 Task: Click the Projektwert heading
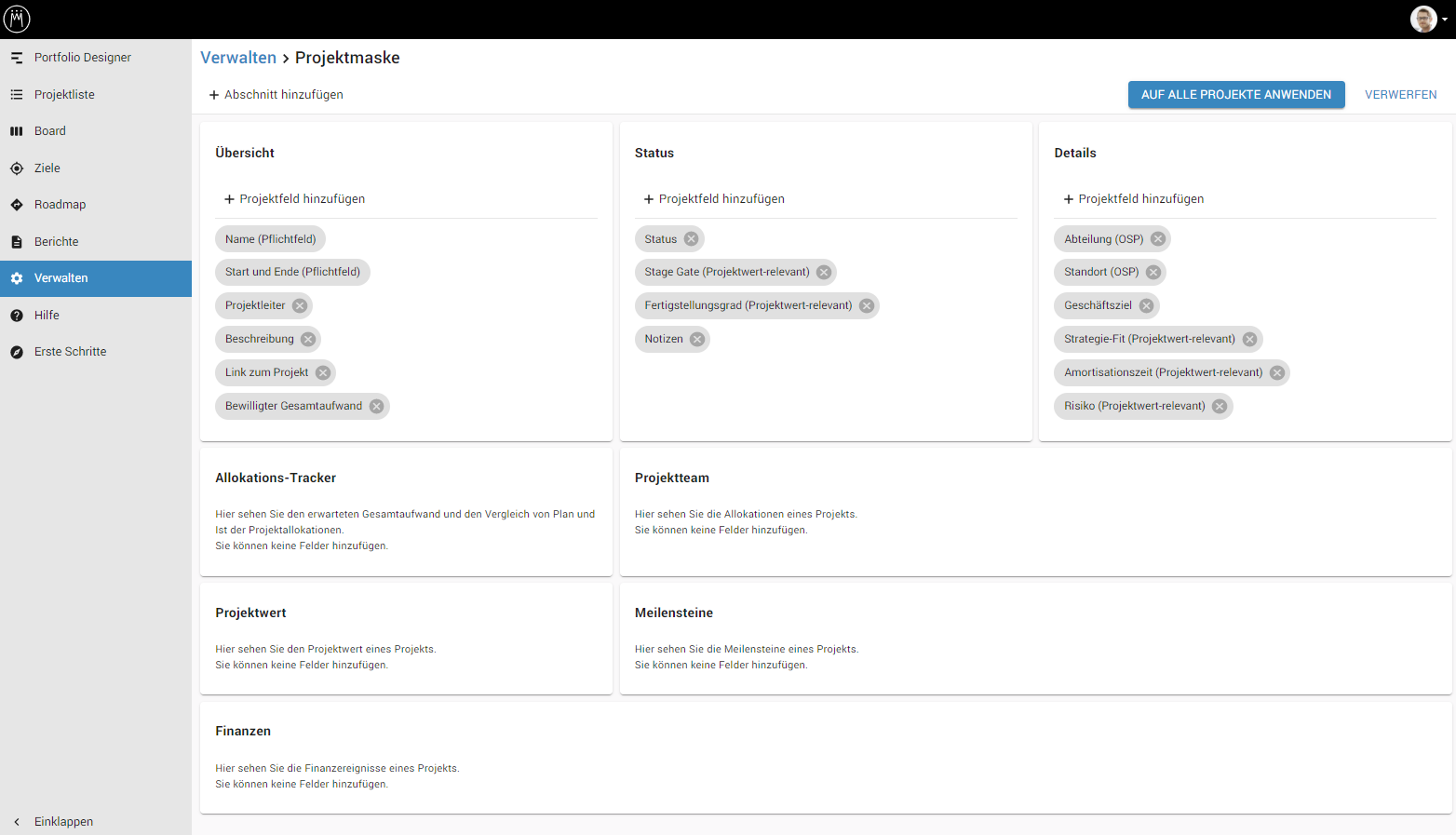(x=250, y=613)
